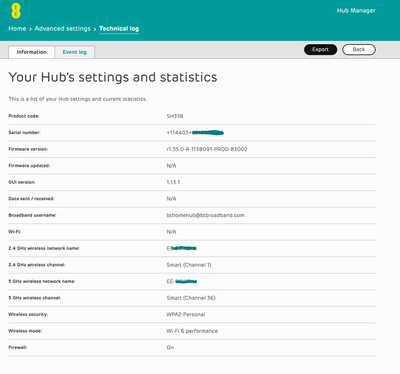The height and width of the screenshot is (374, 400).
Task: Click the 'Serial number:' label
Action: tap(24, 132)
